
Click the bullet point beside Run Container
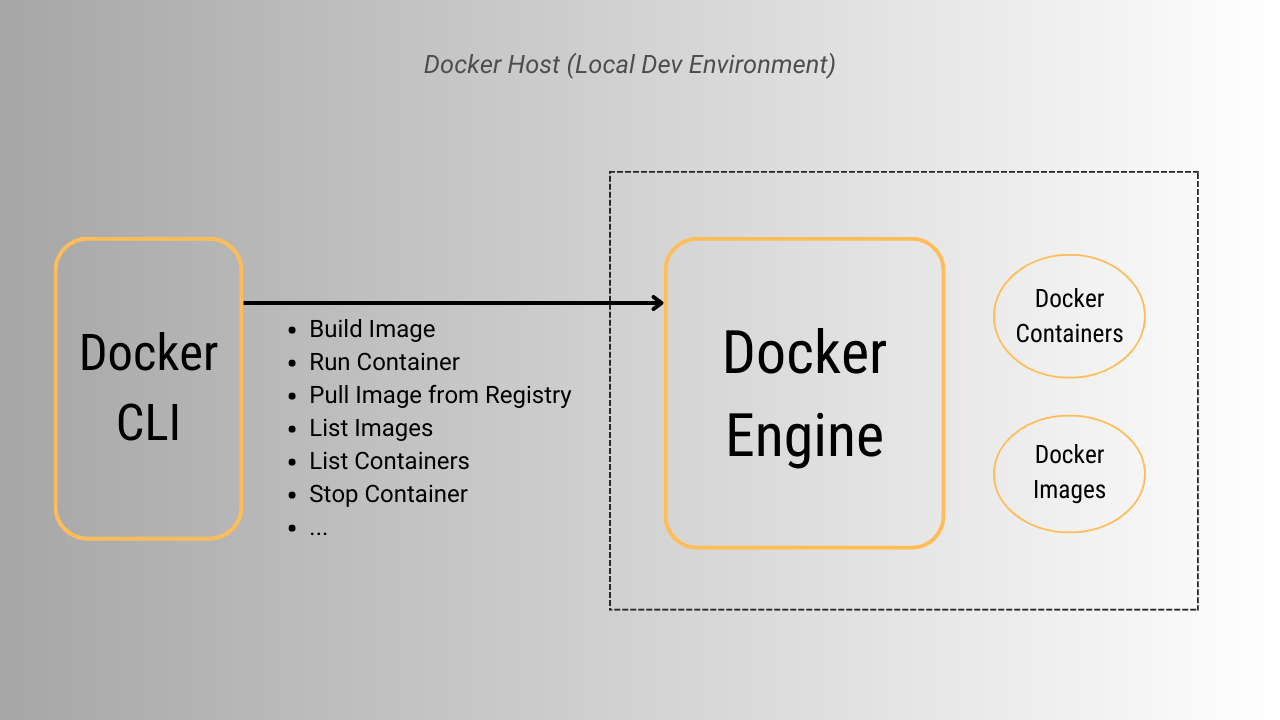click(290, 362)
